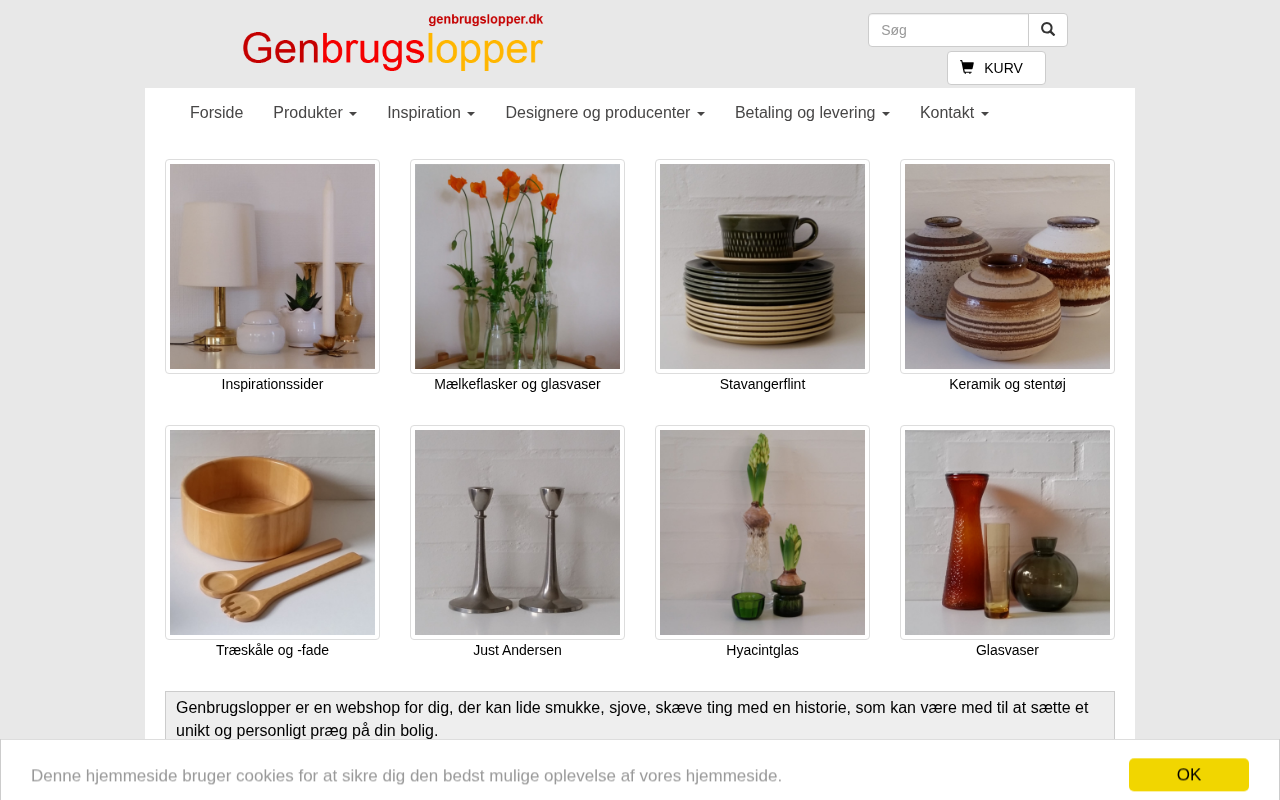Expand the Produkter dropdown menu
This screenshot has width=1280, height=800.
pyautogui.click(x=315, y=113)
